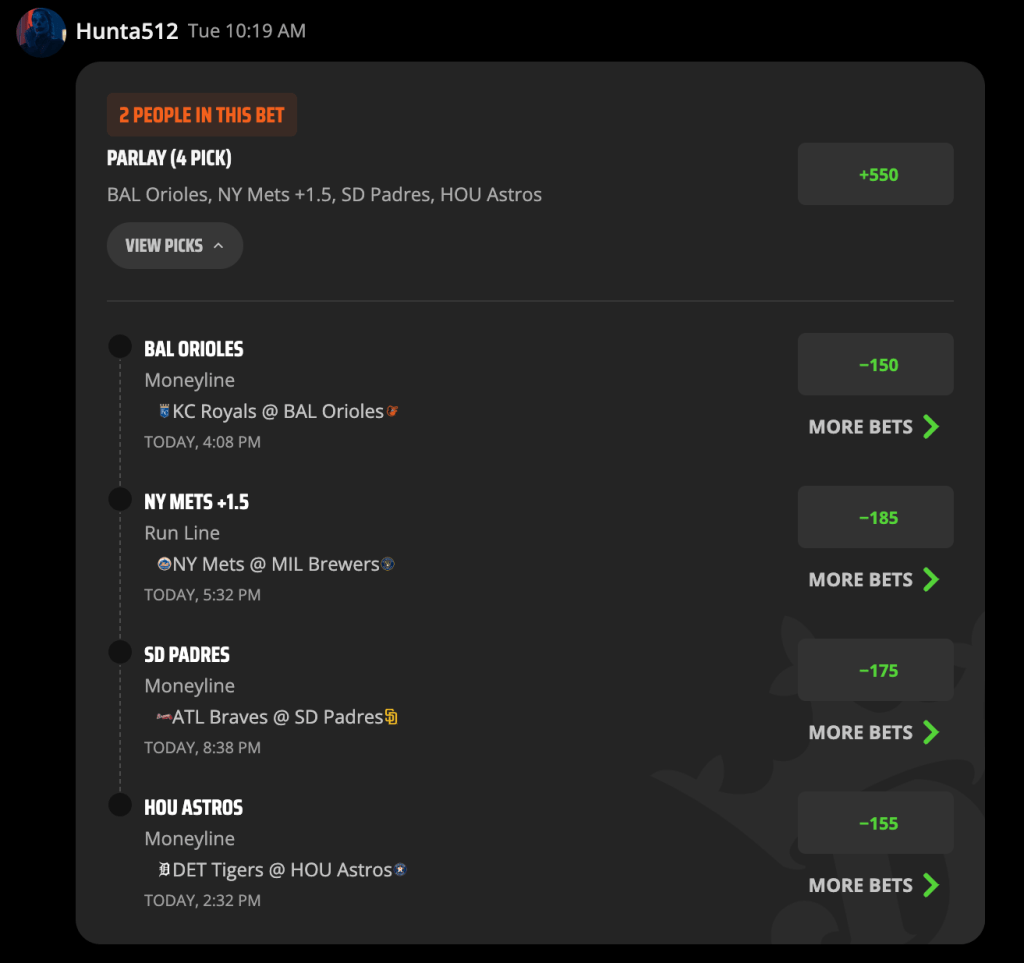
Task: Open More Bets for Tigers at Astros
Action: coord(874,885)
